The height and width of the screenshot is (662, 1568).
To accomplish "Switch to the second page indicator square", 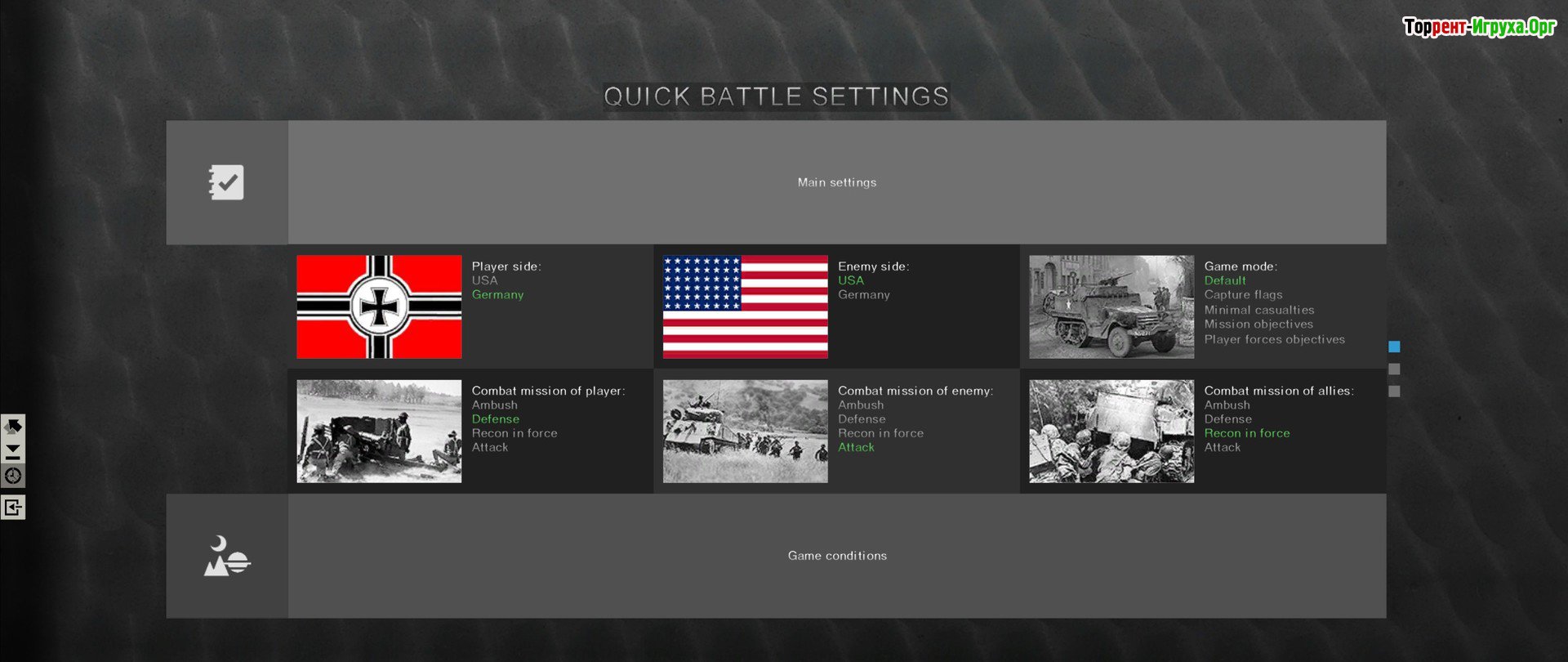I will coord(1394,369).
